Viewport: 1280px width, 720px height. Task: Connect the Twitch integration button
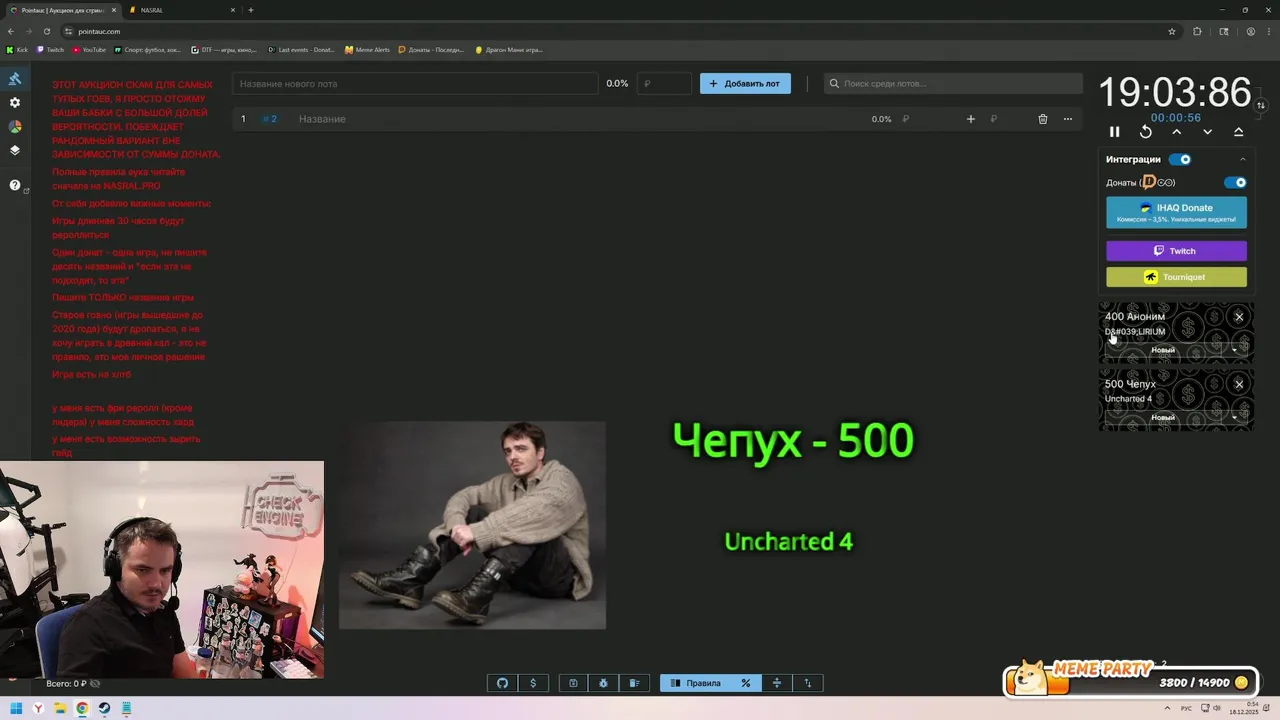click(1176, 251)
